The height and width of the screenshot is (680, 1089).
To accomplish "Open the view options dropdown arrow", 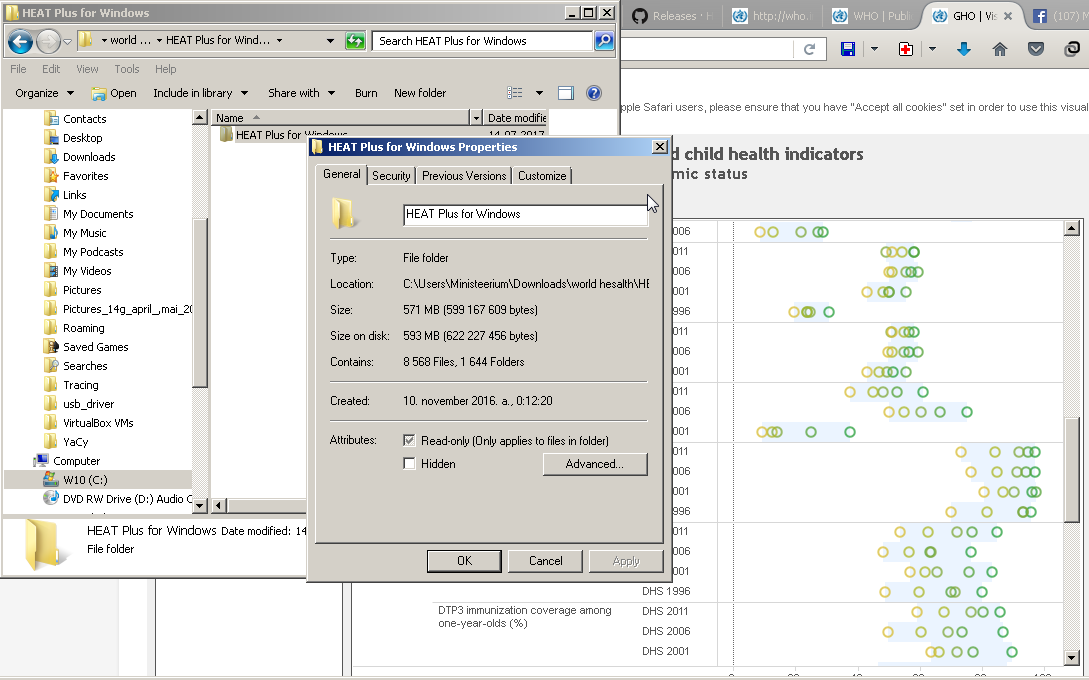I will coord(539,93).
